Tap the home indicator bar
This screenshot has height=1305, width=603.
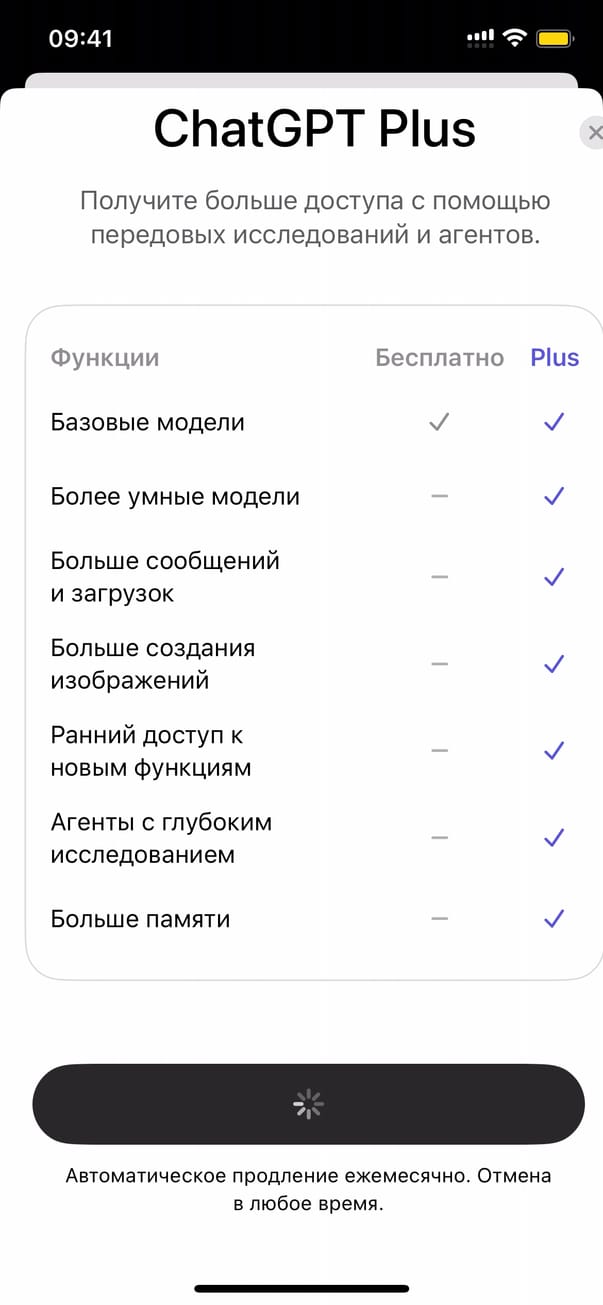[x=301, y=1288]
